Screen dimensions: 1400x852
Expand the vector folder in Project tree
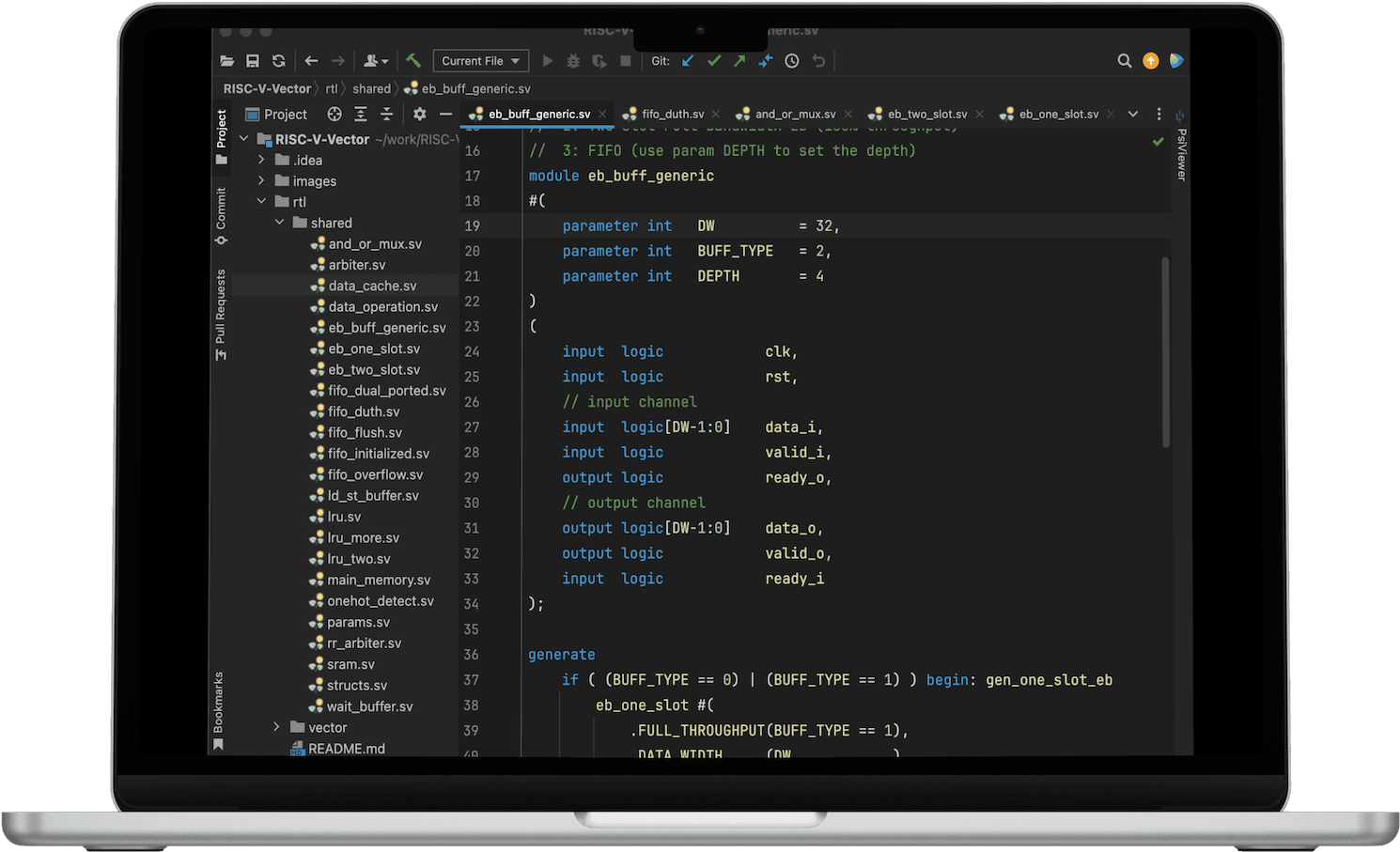point(274,727)
